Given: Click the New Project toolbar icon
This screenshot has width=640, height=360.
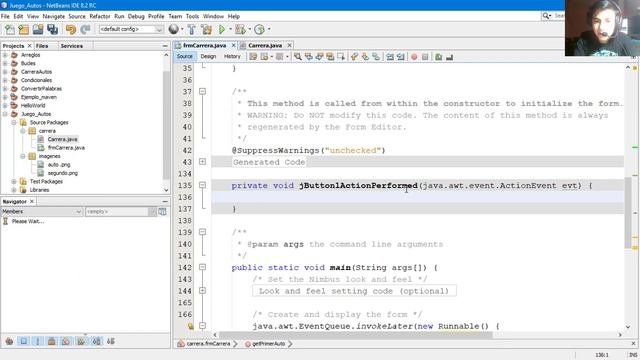Looking at the screenshot, I should point(24,29).
